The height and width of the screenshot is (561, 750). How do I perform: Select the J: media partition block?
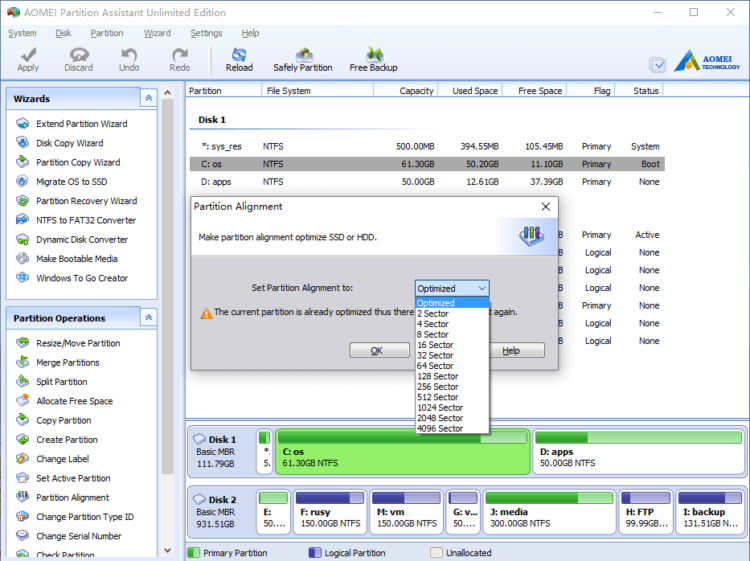(547, 510)
